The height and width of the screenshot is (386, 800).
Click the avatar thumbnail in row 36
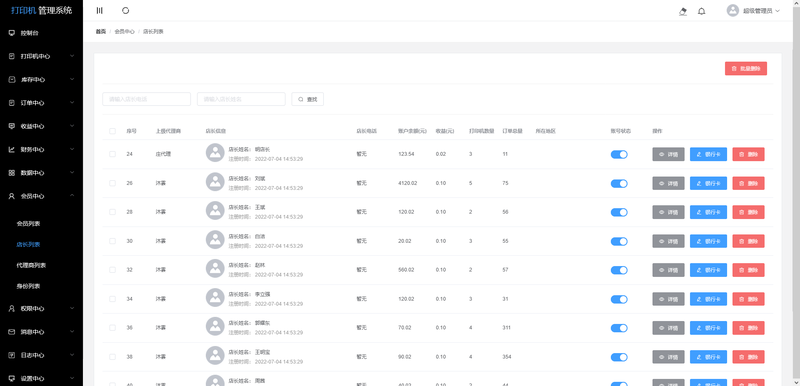pos(215,326)
